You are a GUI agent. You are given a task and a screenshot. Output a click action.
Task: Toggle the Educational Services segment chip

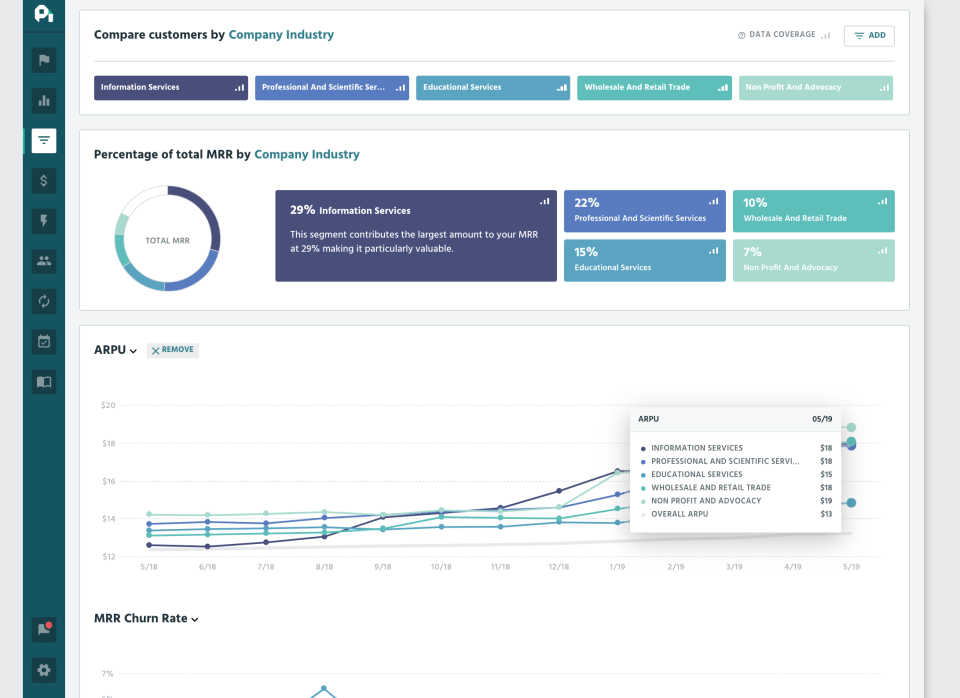pos(493,88)
